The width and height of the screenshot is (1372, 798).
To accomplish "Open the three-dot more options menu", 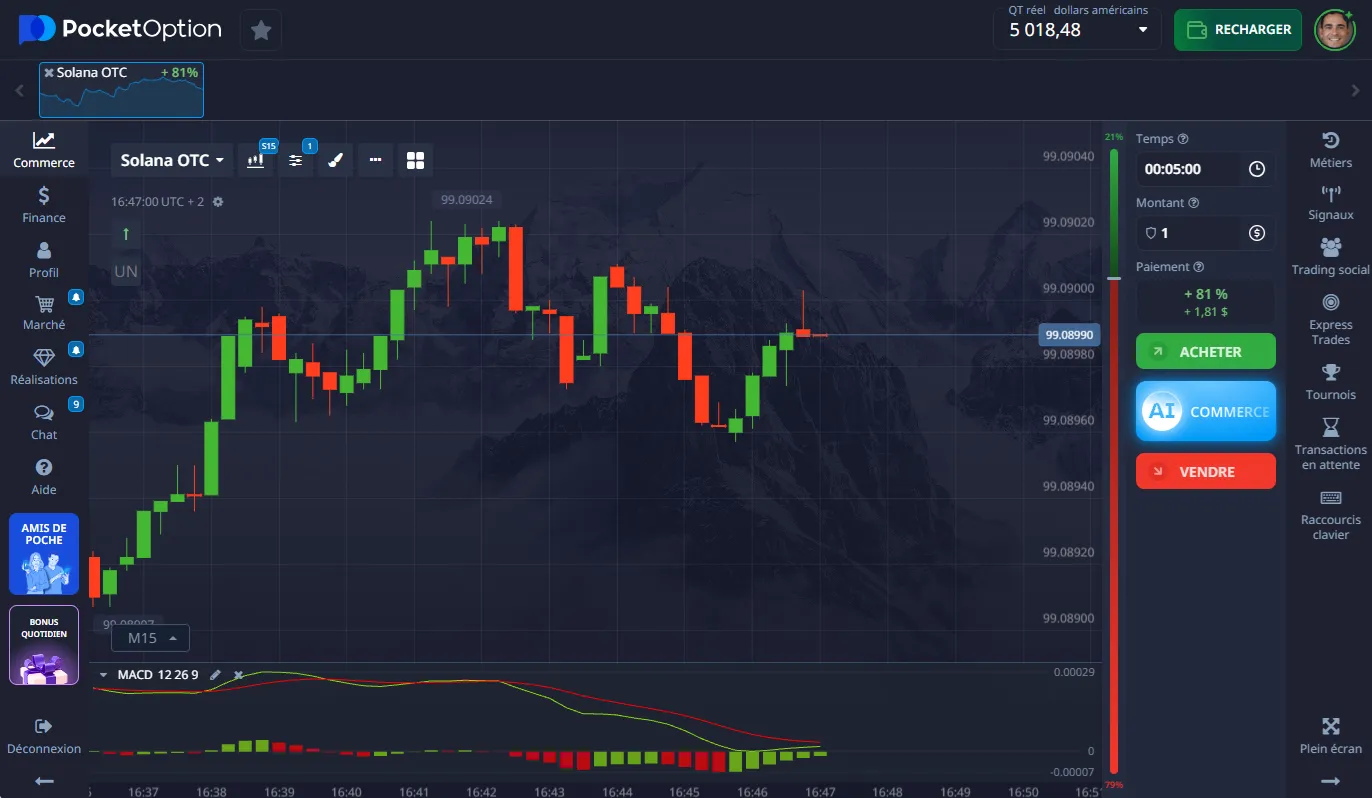I will click(x=375, y=160).
